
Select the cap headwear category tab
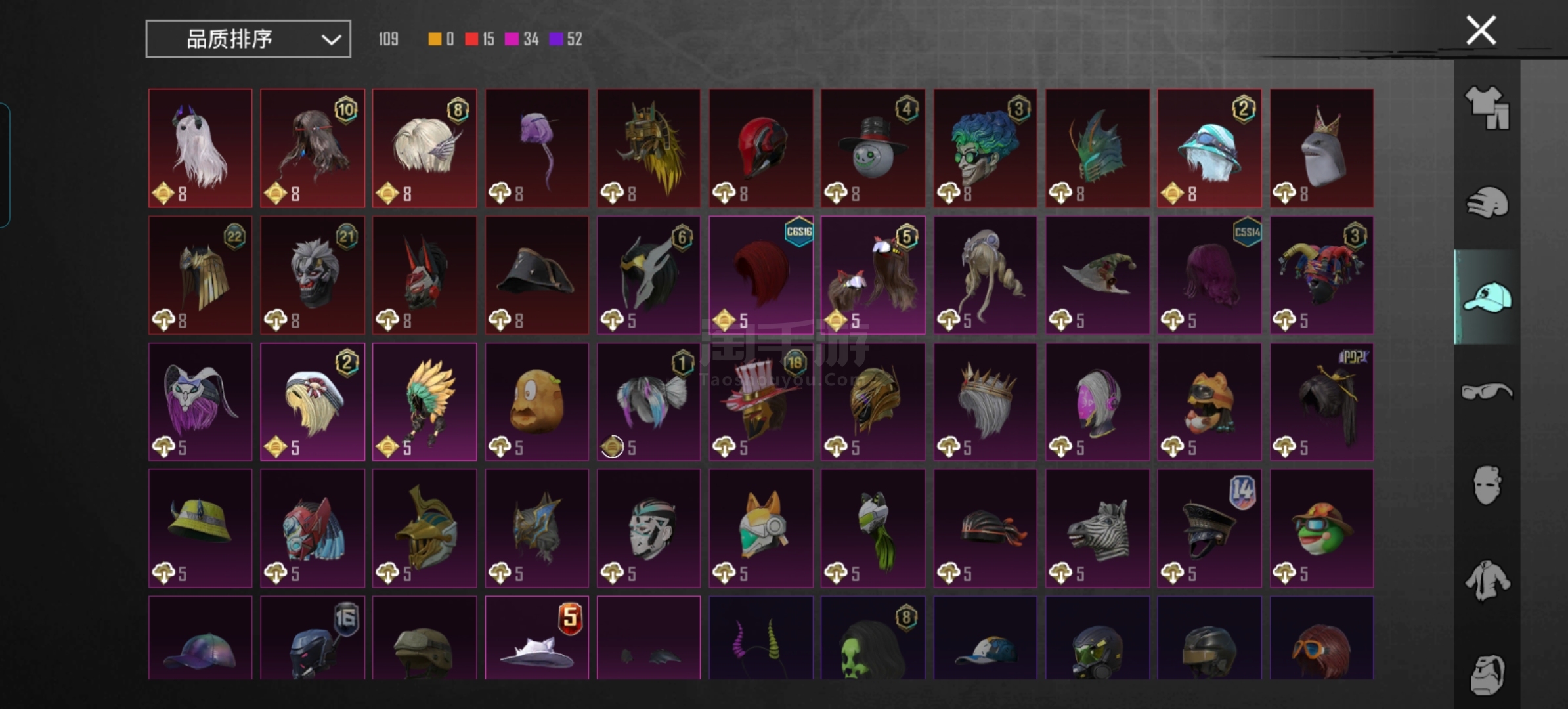1487,297
